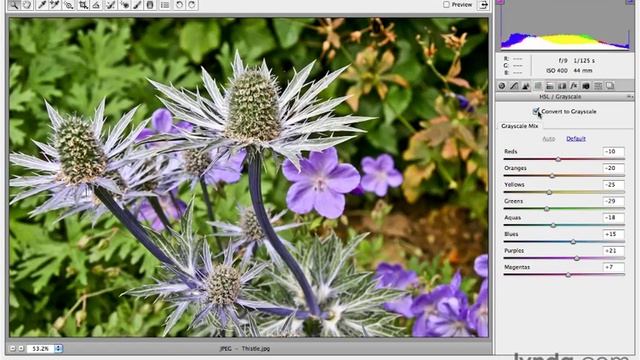Select the Crop tool
Viewport: 640px width, 360px height.
(83, 5)
